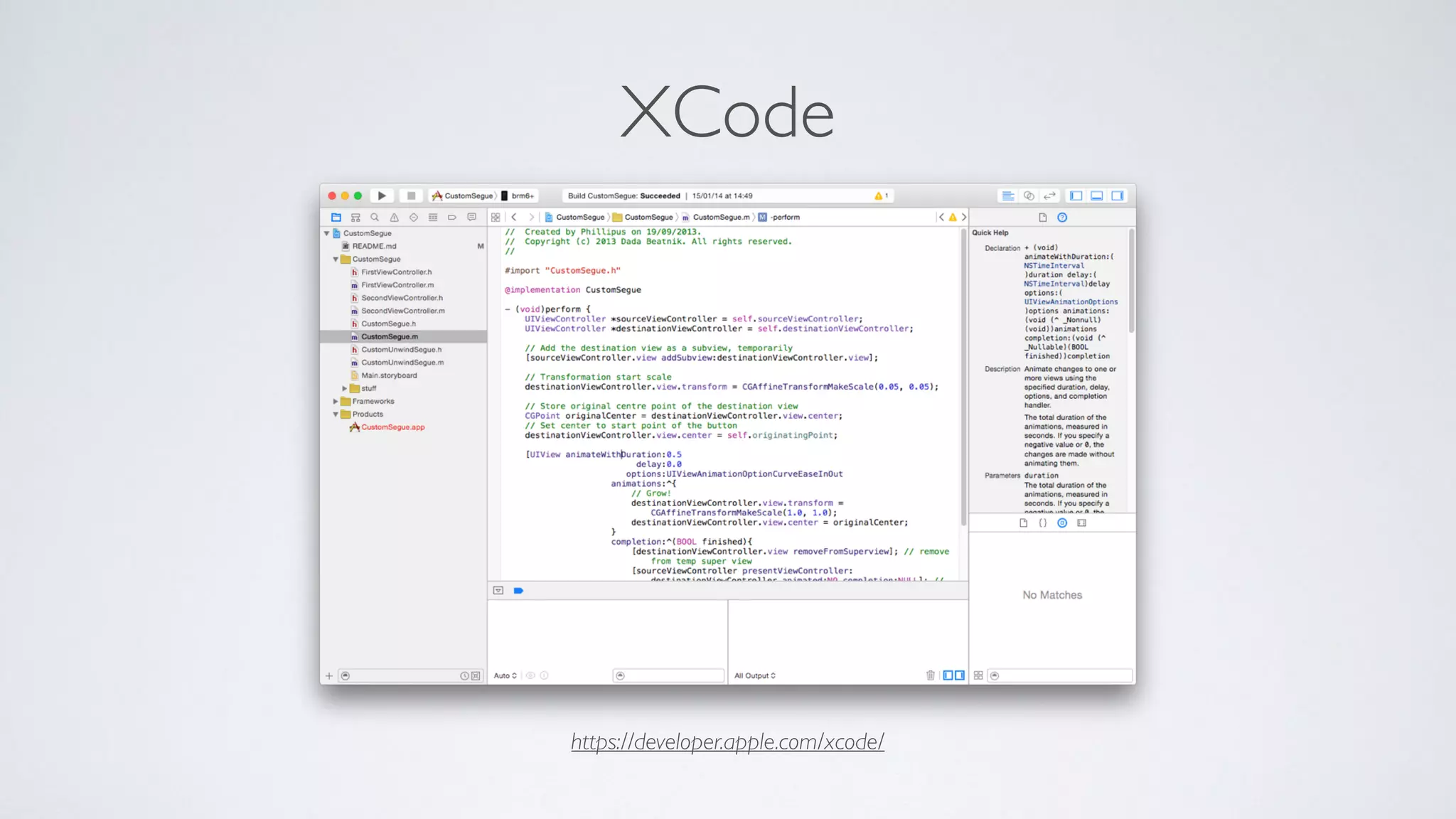
Task: Follow the UIViewAnimationOptions link in Quick Help
Action: tap(1071, 302)
